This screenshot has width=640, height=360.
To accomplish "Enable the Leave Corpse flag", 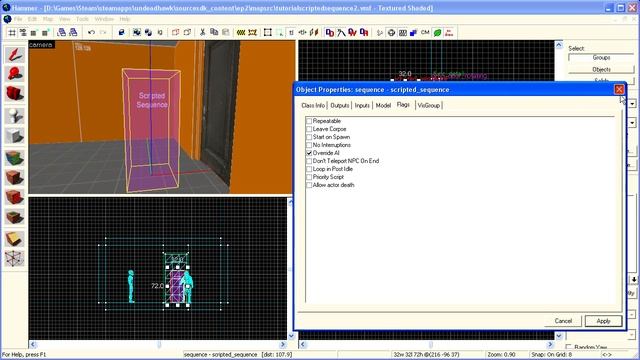I will 309,129.
